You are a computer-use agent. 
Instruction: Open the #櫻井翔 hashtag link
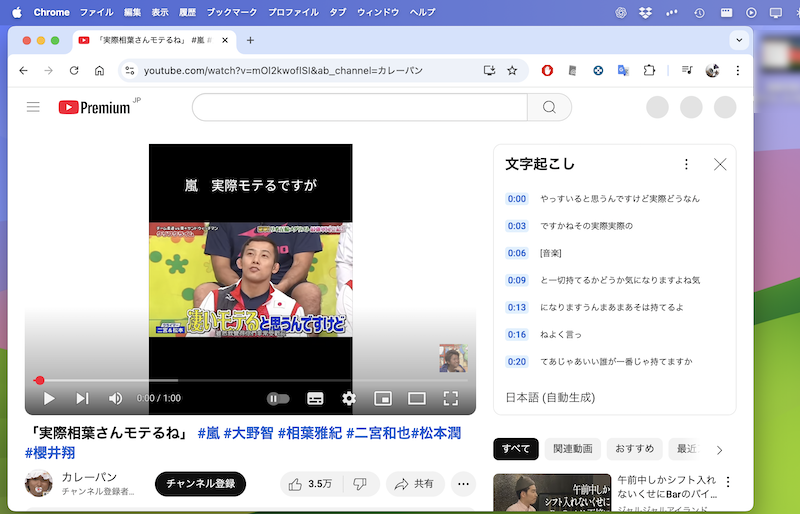tap(50, 452)
